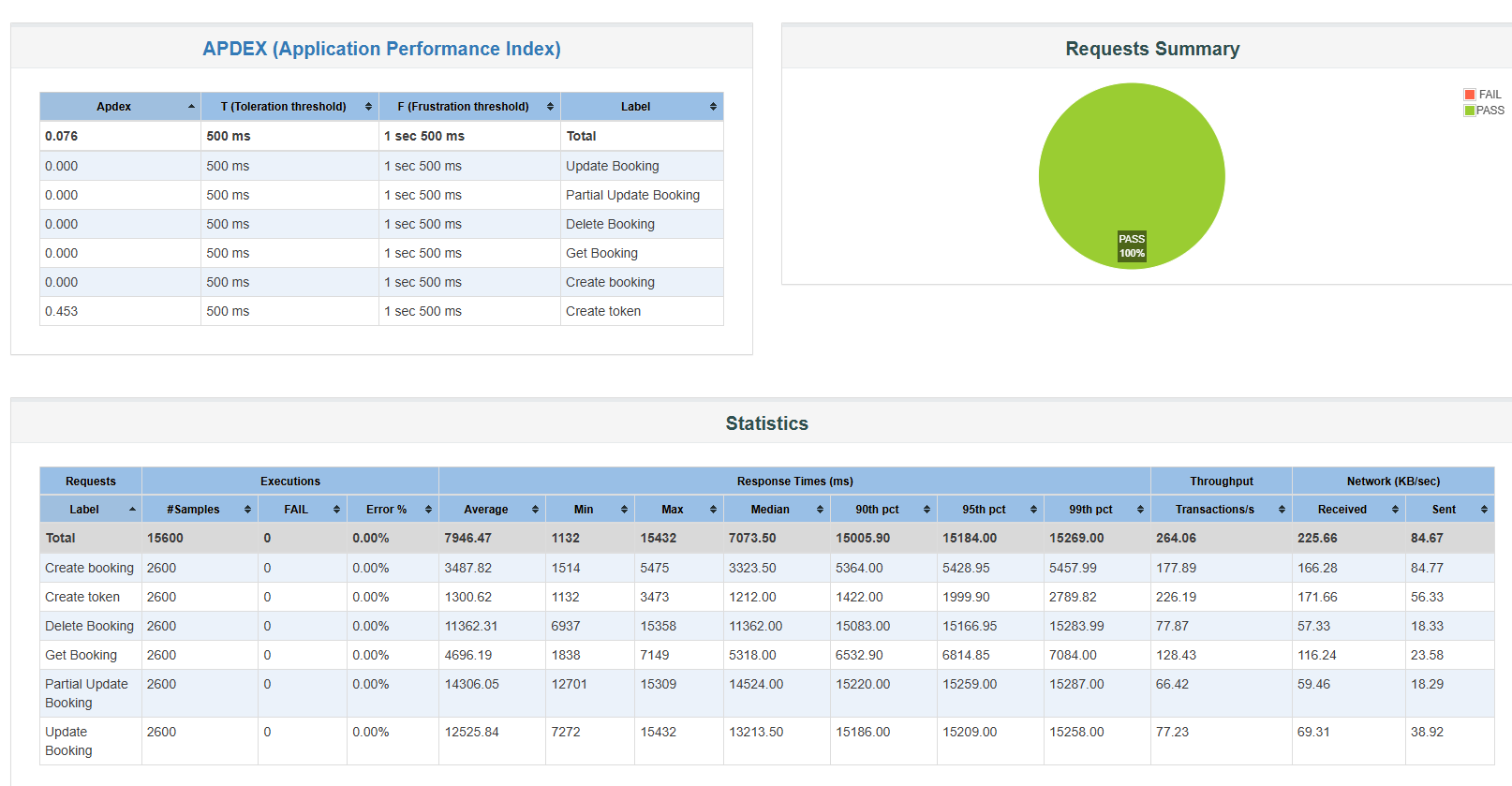Click Total label in APDEX table
This screenshot has width=1512, height=786.
pyautogui.click(x=581, y=136)
